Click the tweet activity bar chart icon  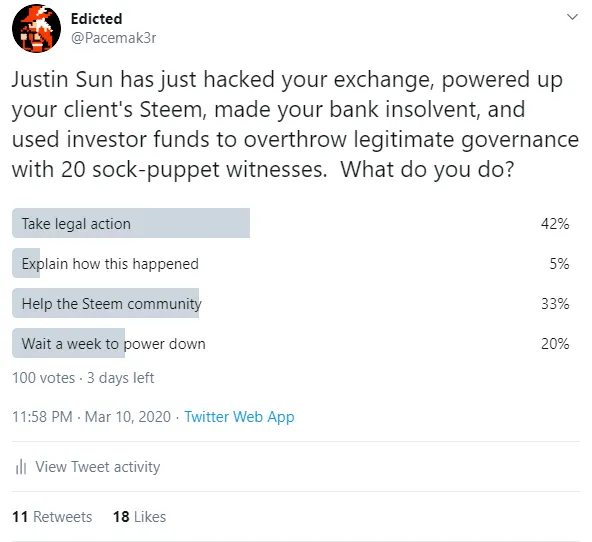point(21,467)
